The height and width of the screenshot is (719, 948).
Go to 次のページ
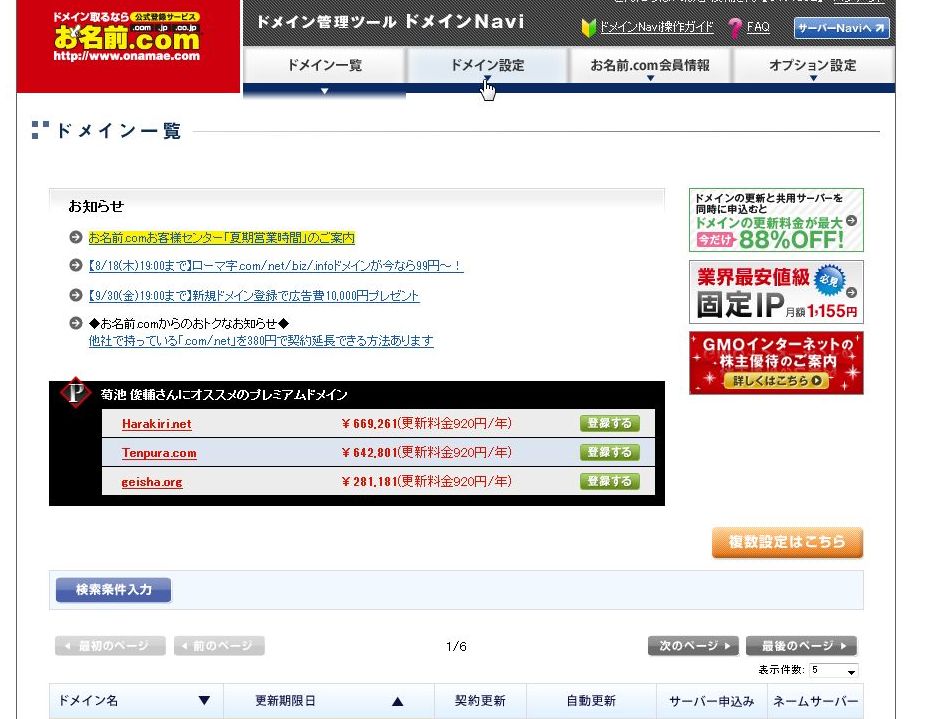[x=694, y=646]
